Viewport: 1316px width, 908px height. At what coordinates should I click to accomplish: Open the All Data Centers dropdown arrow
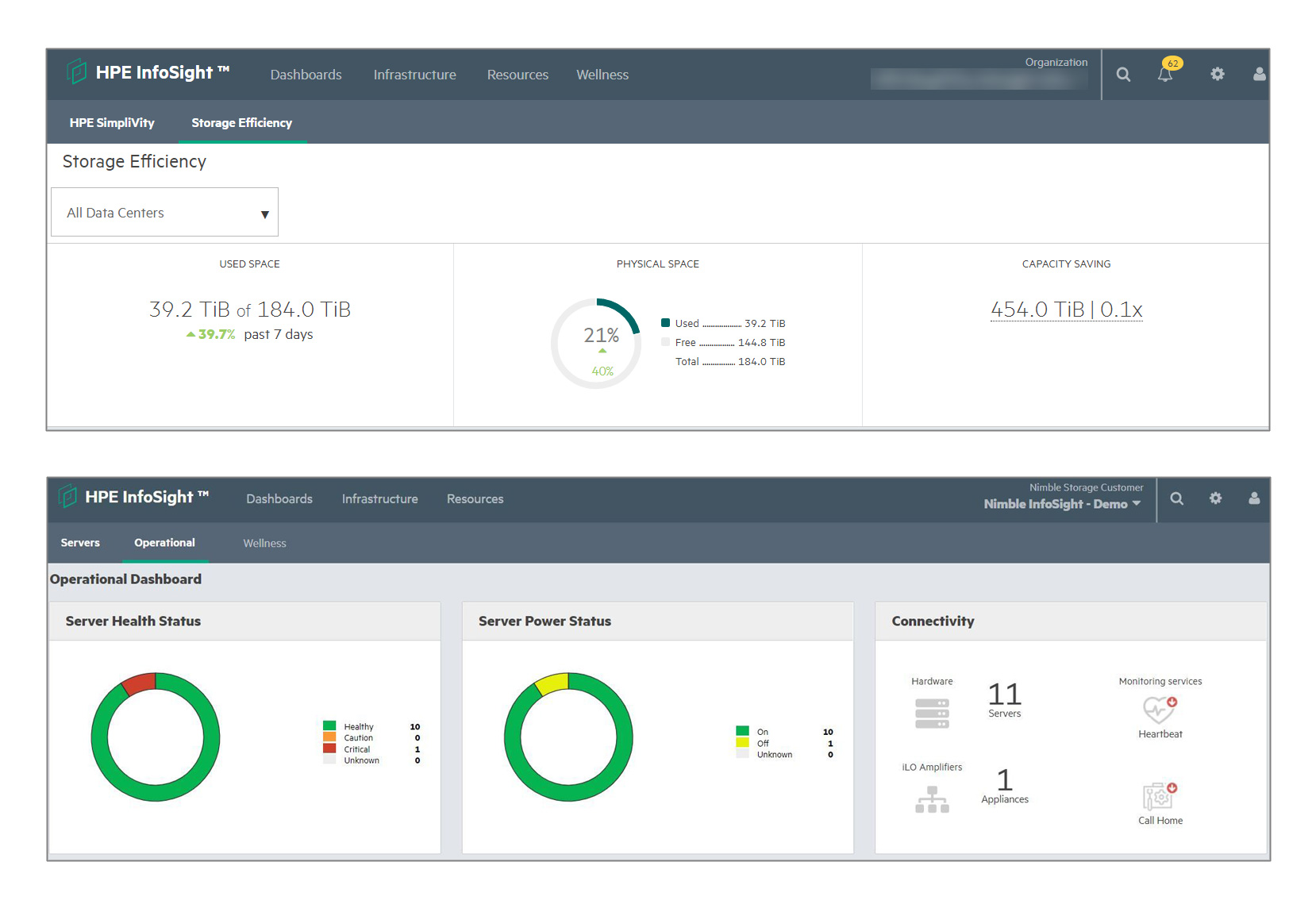264,214
